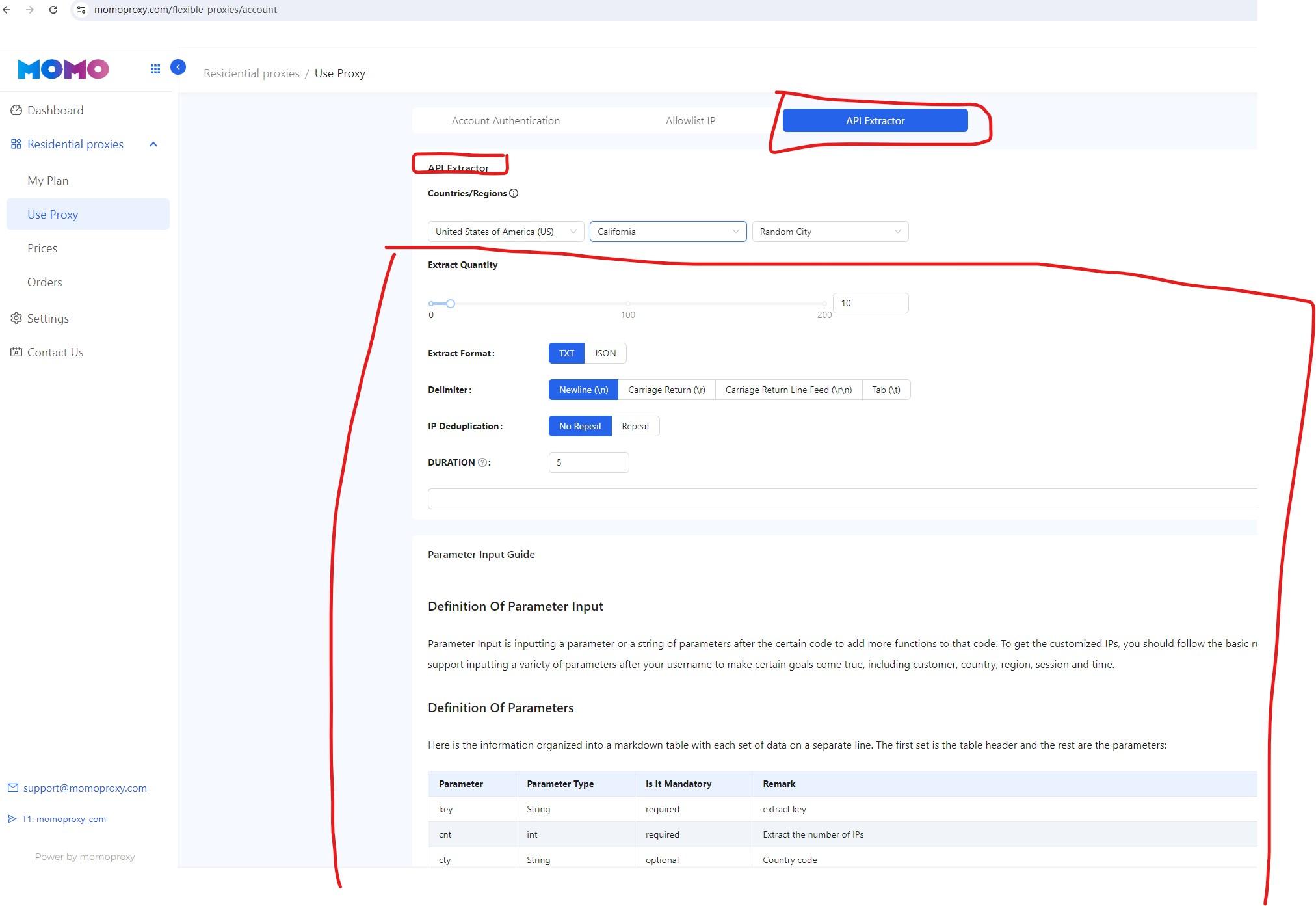Viewport: 1316px width, 906px height.
Task: Open the Random City dropdown
Action: tap(830, 232)
